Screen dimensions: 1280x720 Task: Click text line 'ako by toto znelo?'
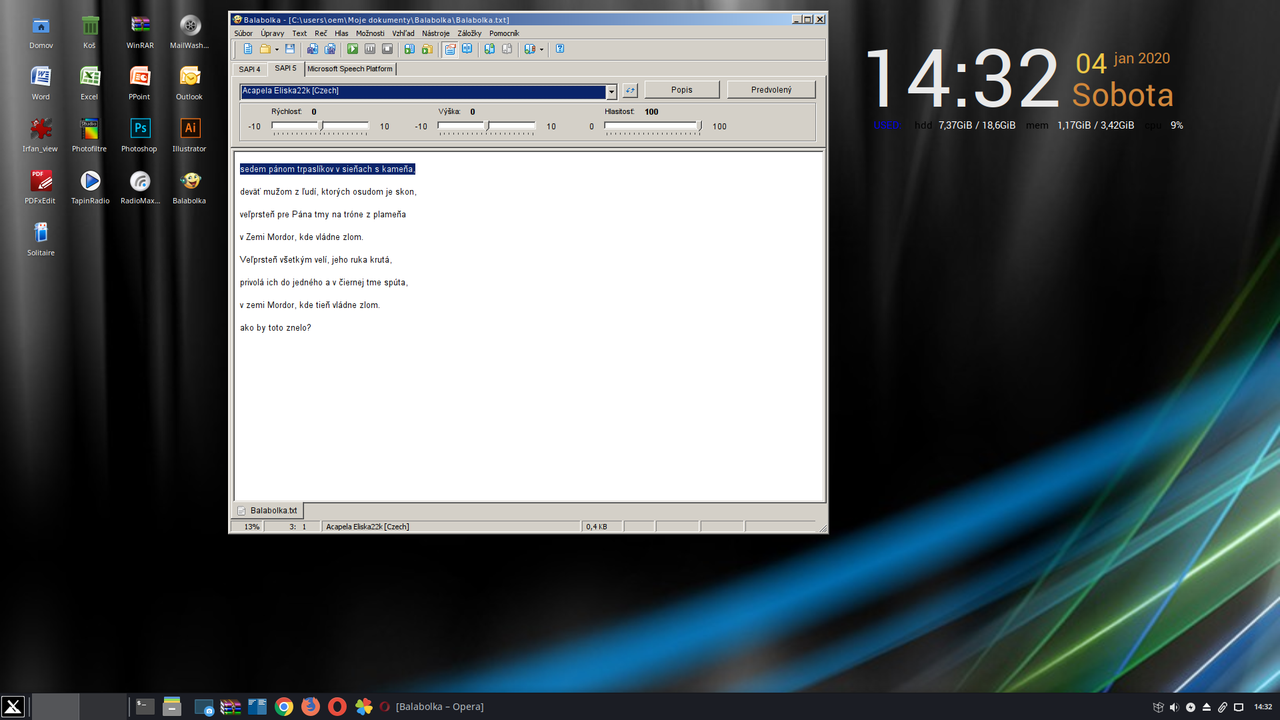click(x=275, y=328)
